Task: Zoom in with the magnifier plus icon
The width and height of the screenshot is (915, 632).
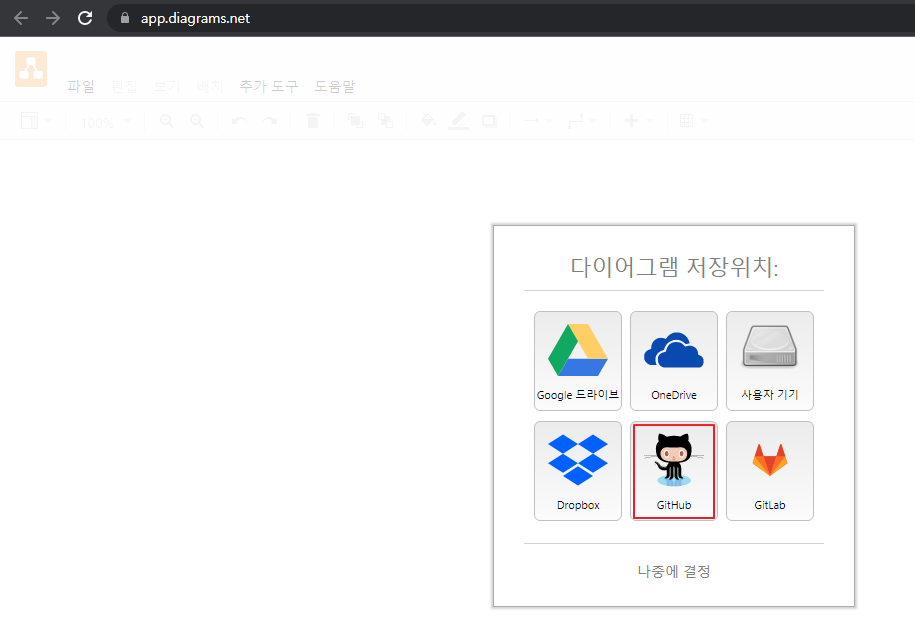Action: click(x=167, y=121)
